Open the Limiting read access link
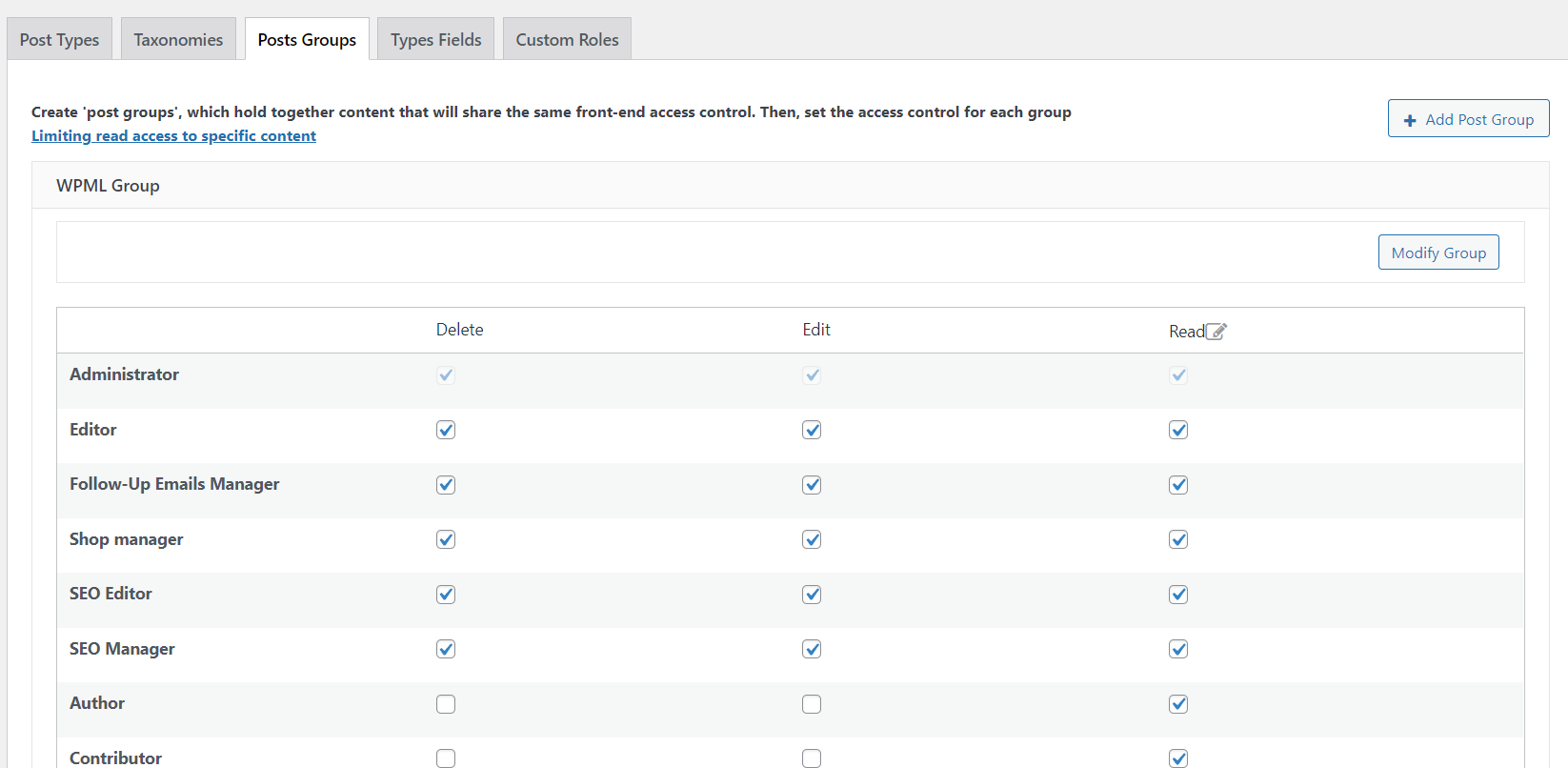 click(x=173, y=136)
